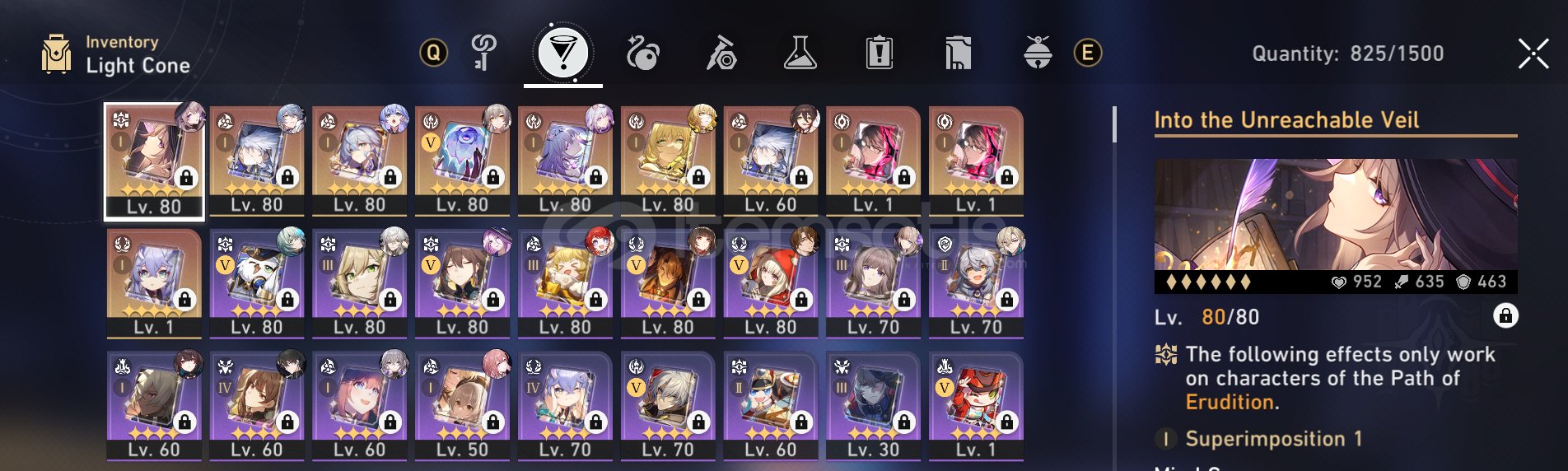Open the flask consumables tab icon

[800, 54]
